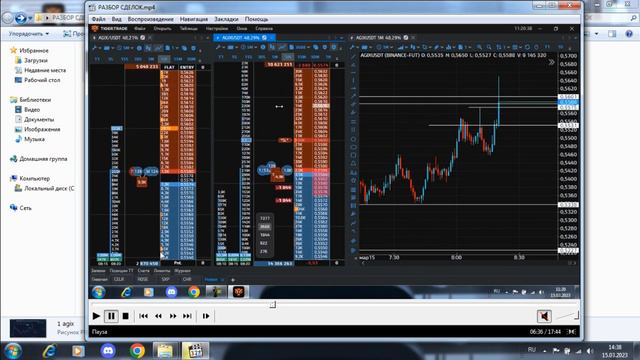Add a new workspace with the plus icon
640x360 pixels.
pos(233,280)
